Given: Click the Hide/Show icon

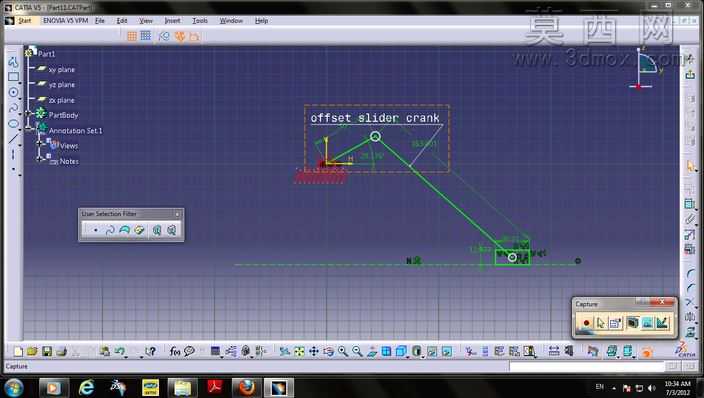Looking at the screenshot, I should [432, 351].
